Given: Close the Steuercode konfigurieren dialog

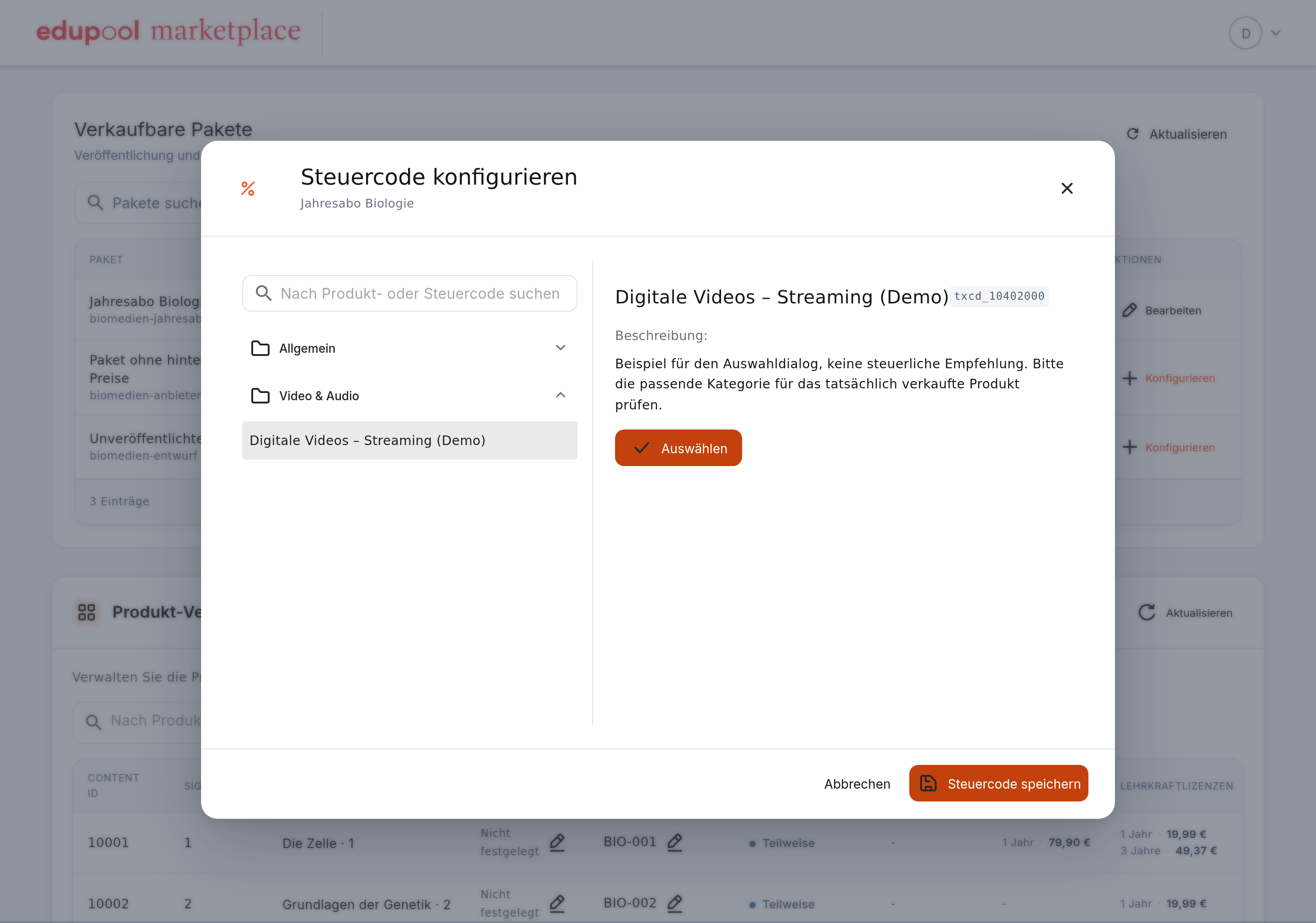Looking at the screenshot, I should pos(1067,188).
